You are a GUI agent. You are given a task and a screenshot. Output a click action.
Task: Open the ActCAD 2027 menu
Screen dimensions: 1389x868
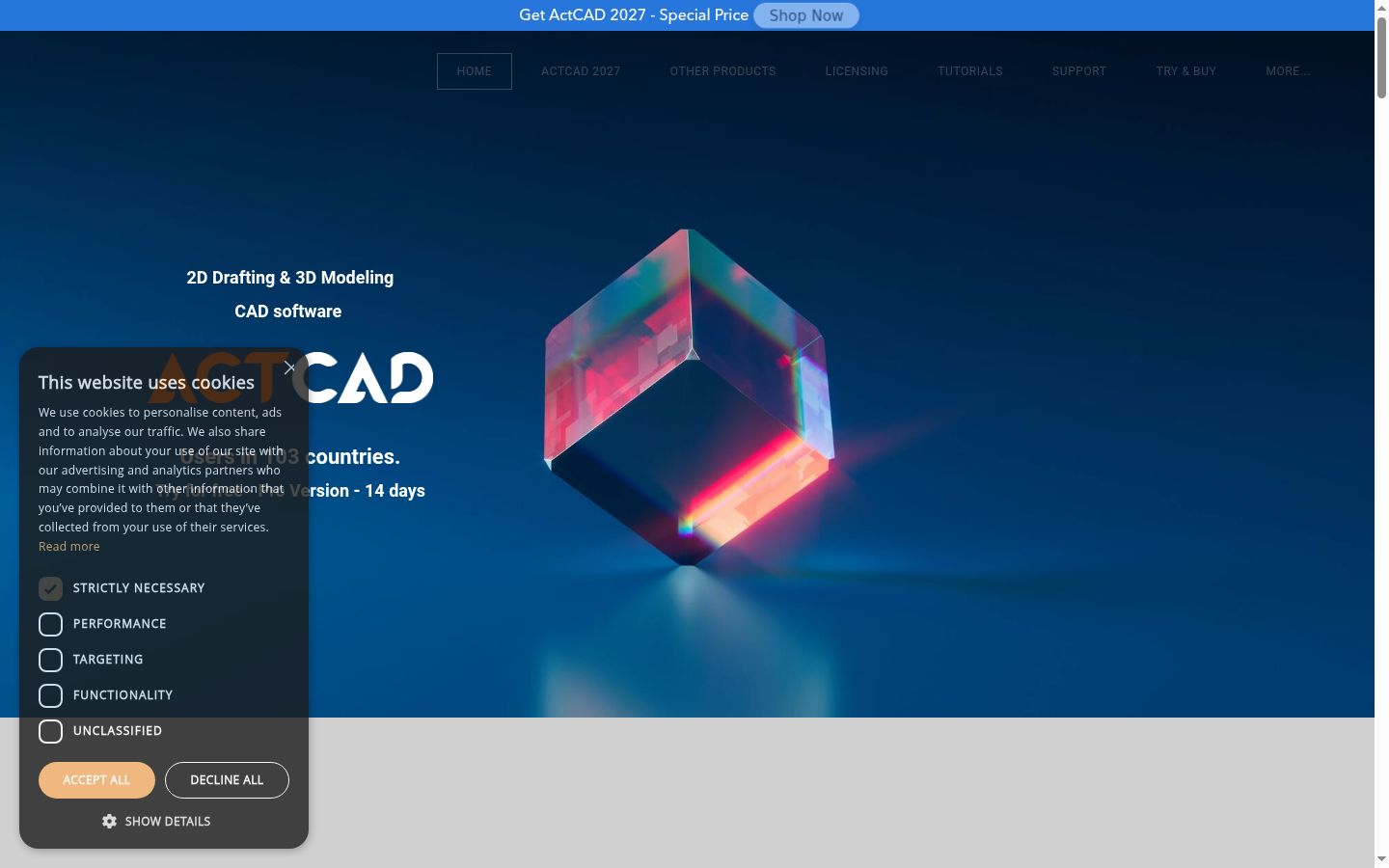coord(581,71)
